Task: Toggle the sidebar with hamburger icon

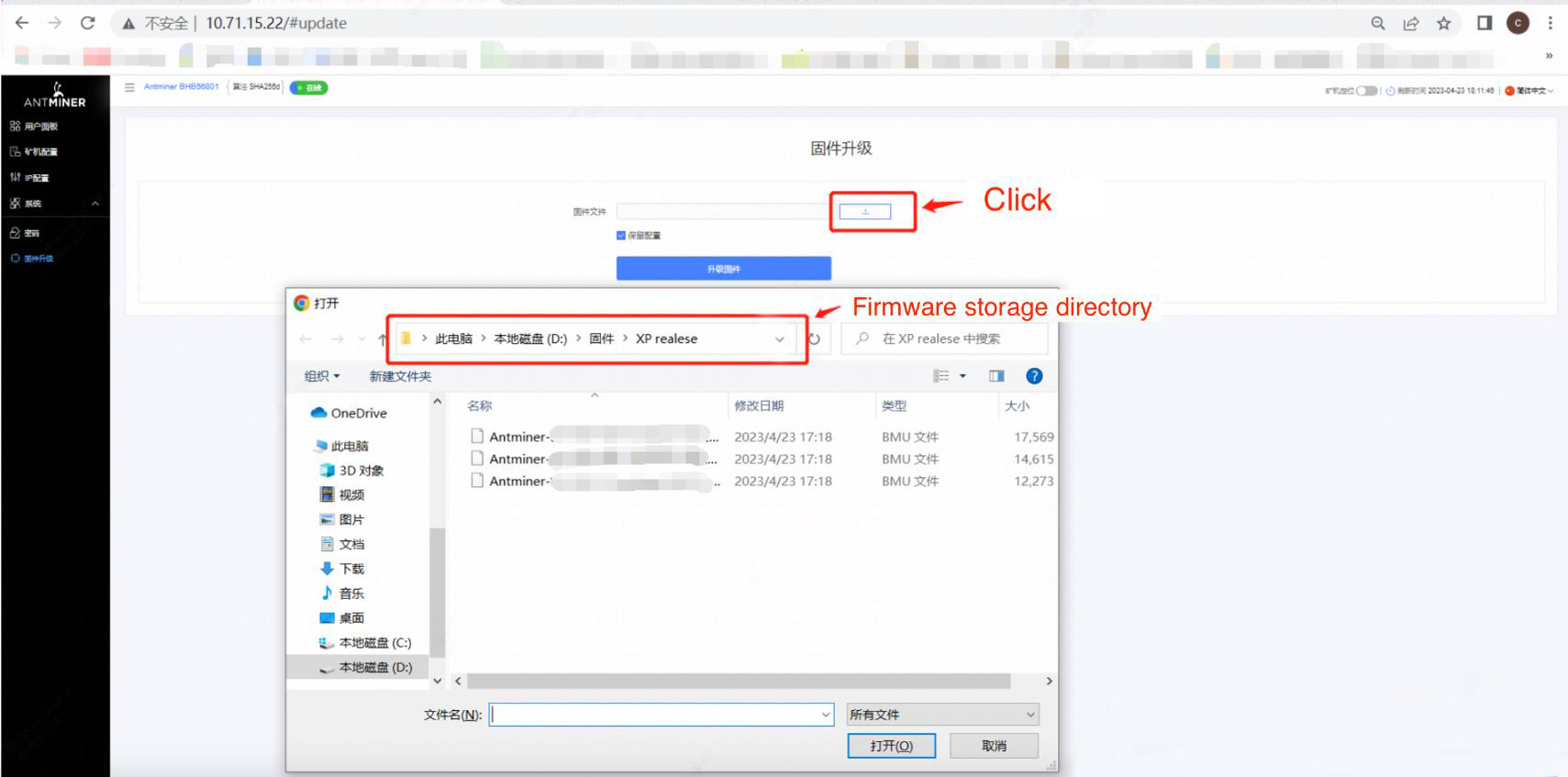Action: (x=129, y=87)
